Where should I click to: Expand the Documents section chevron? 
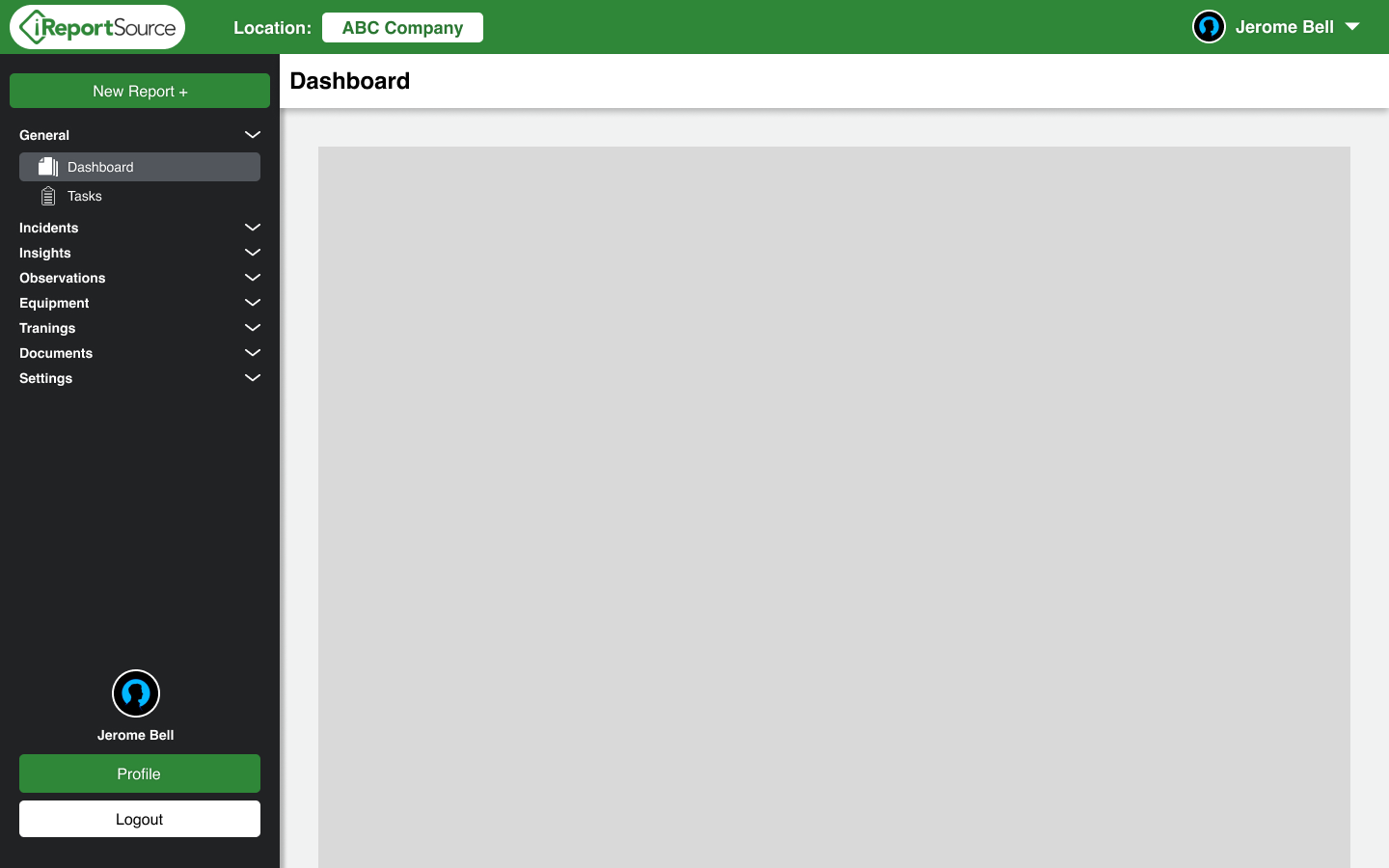tap(253, 353)
